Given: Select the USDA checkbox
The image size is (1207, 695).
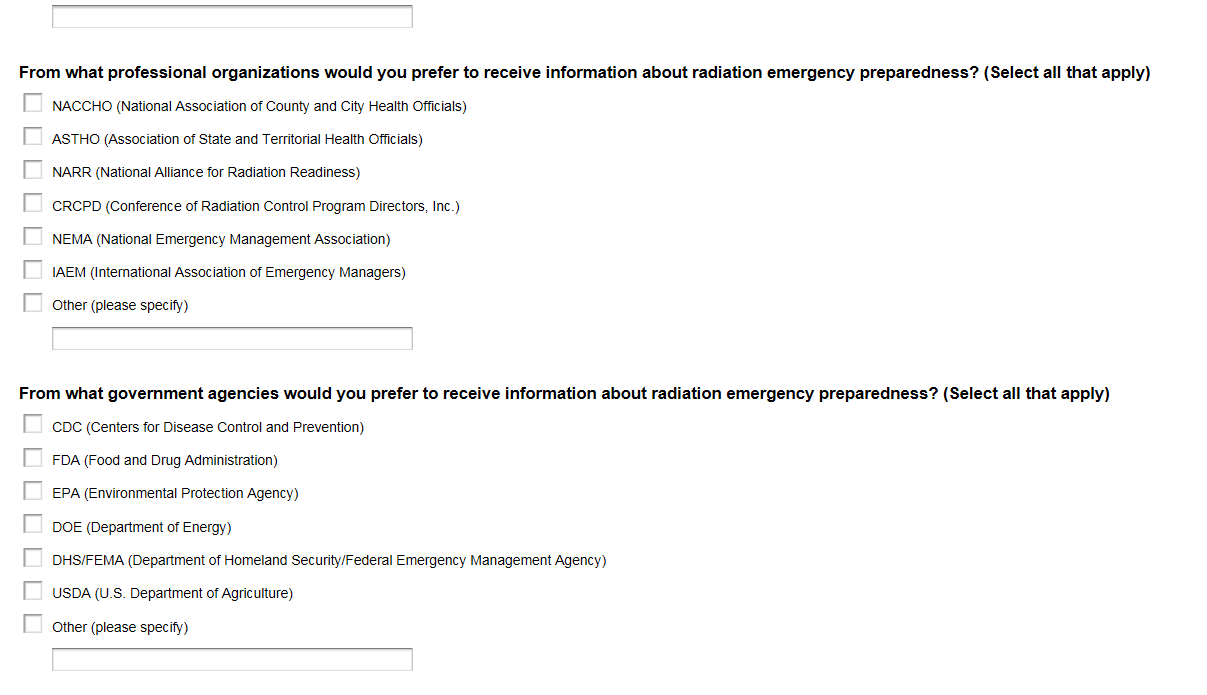Looking at the screenshot, I should (x=33, y=591).
